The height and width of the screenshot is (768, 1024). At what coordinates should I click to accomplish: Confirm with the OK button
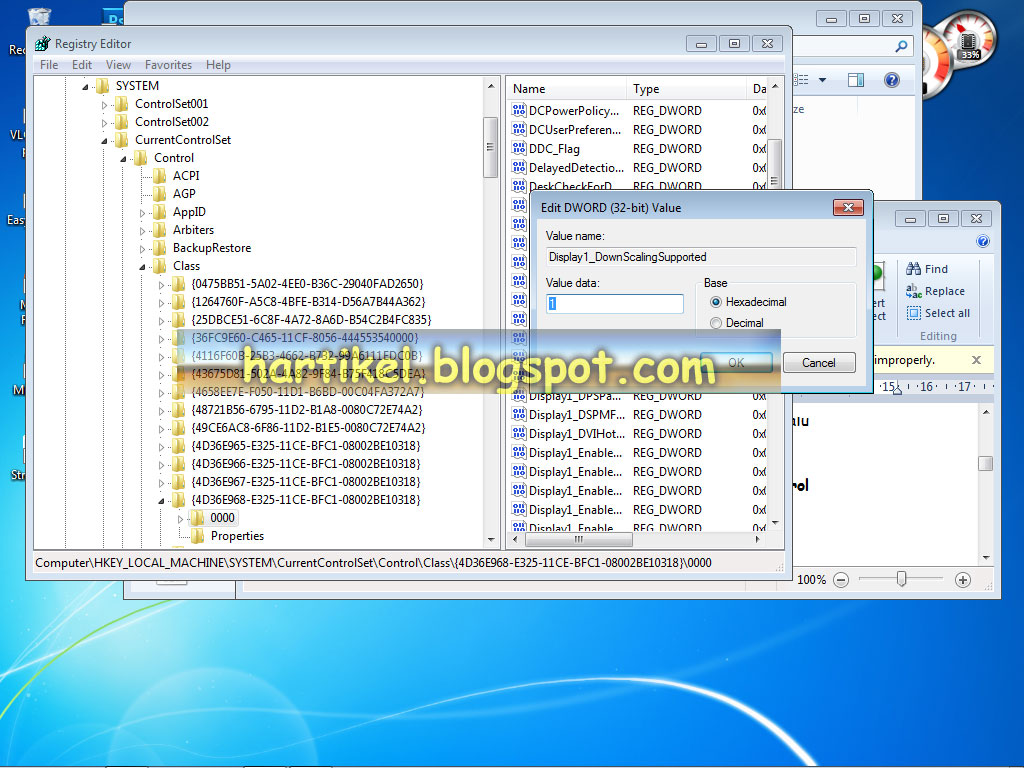click(736, 362)
